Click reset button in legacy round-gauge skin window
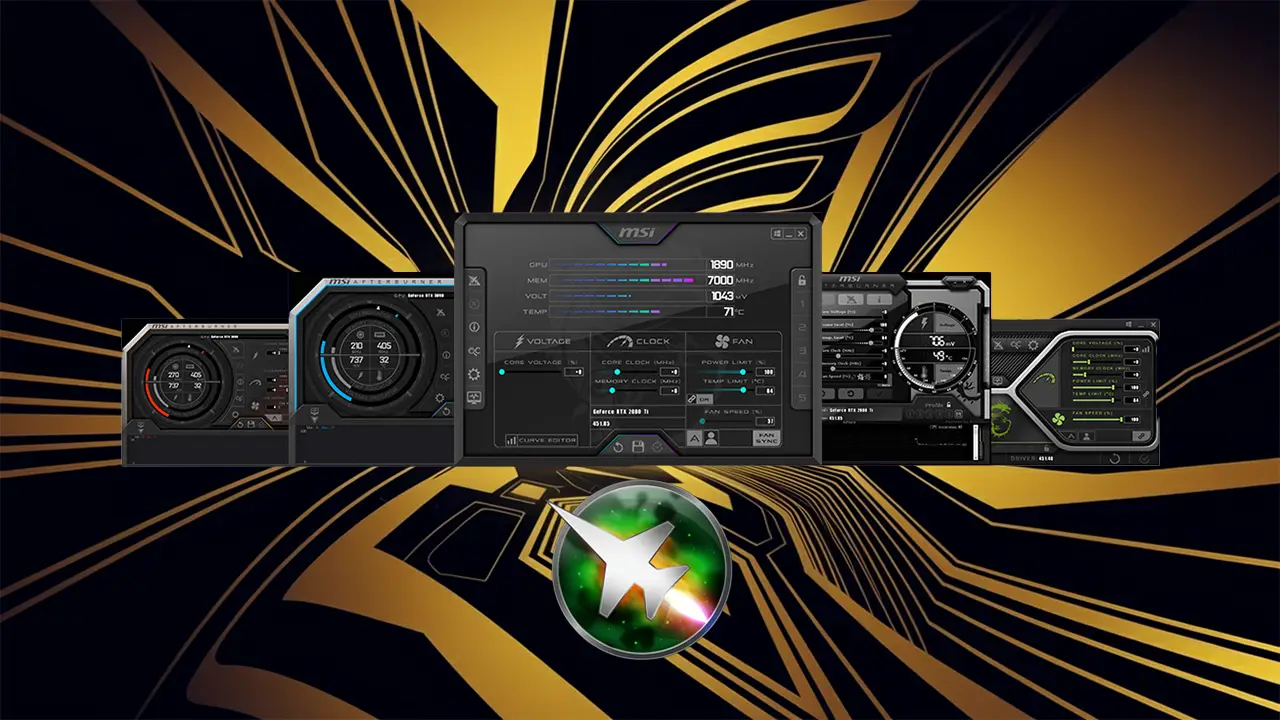Viewport: 1280px width, 720px height. pyautogui.click(x=851, y=394)
